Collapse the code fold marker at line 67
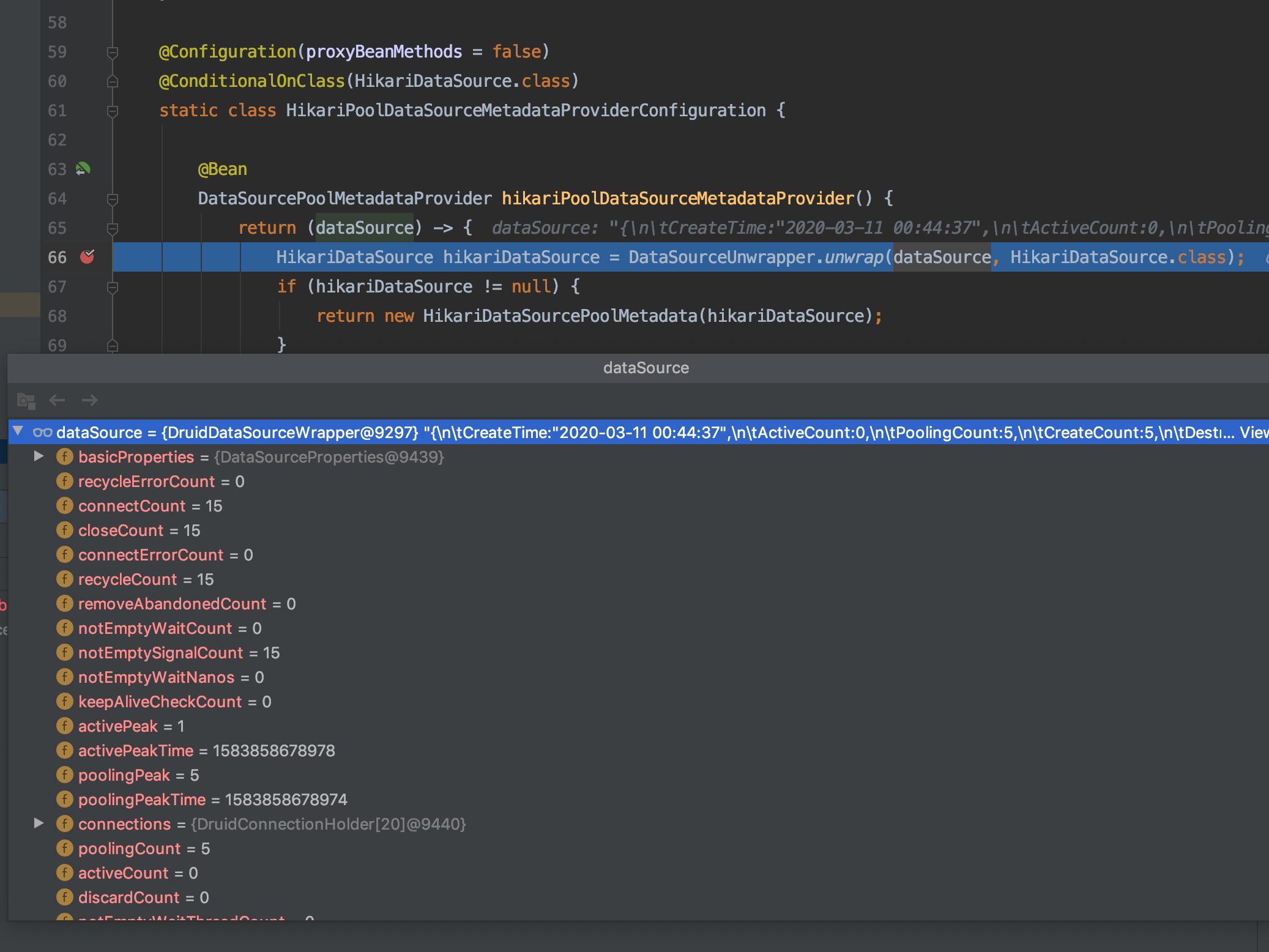The width and height of the screenshot is (1269, 952). [111, 286]
